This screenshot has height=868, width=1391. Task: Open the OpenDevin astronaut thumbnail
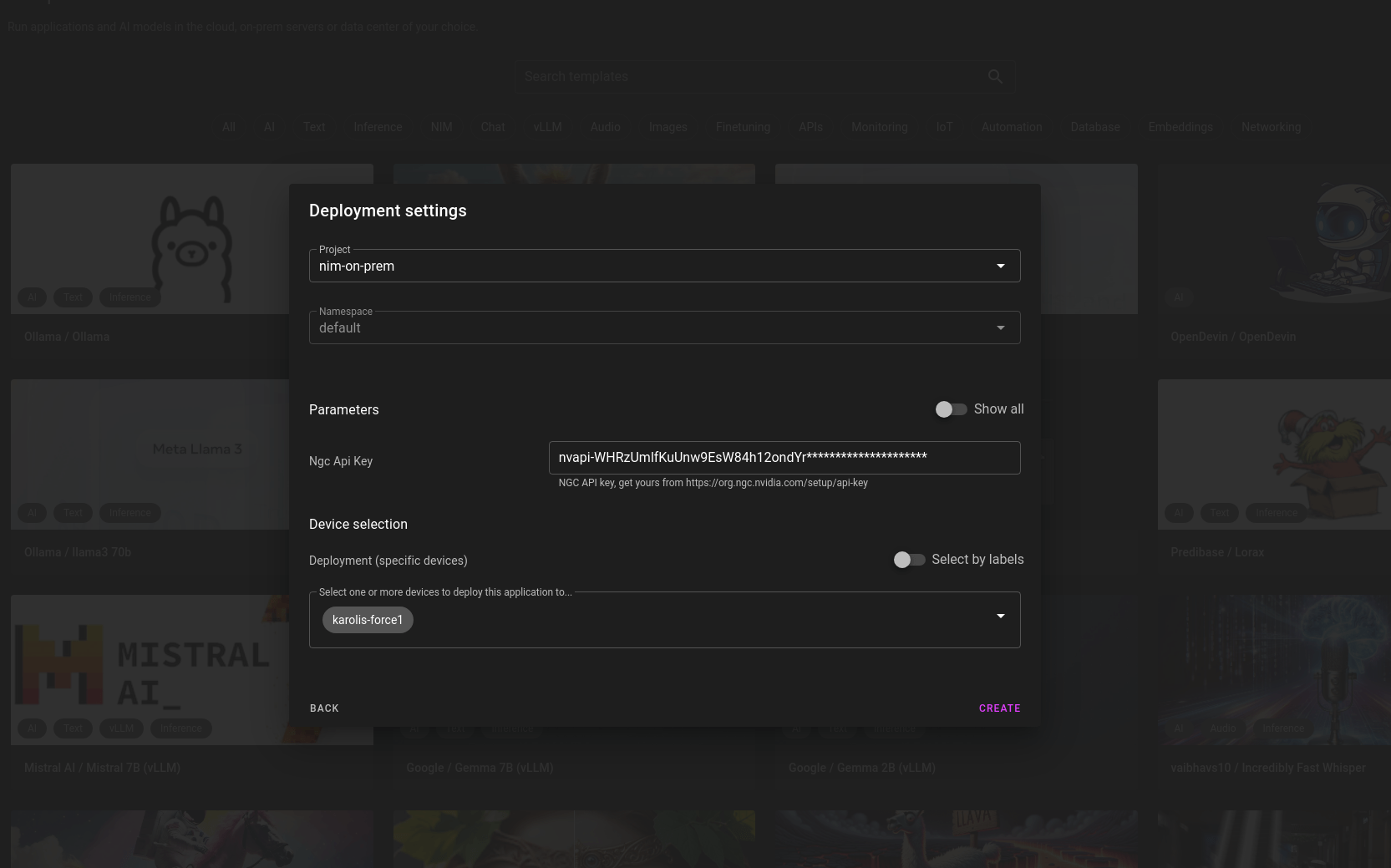[x=1274, y=239]
